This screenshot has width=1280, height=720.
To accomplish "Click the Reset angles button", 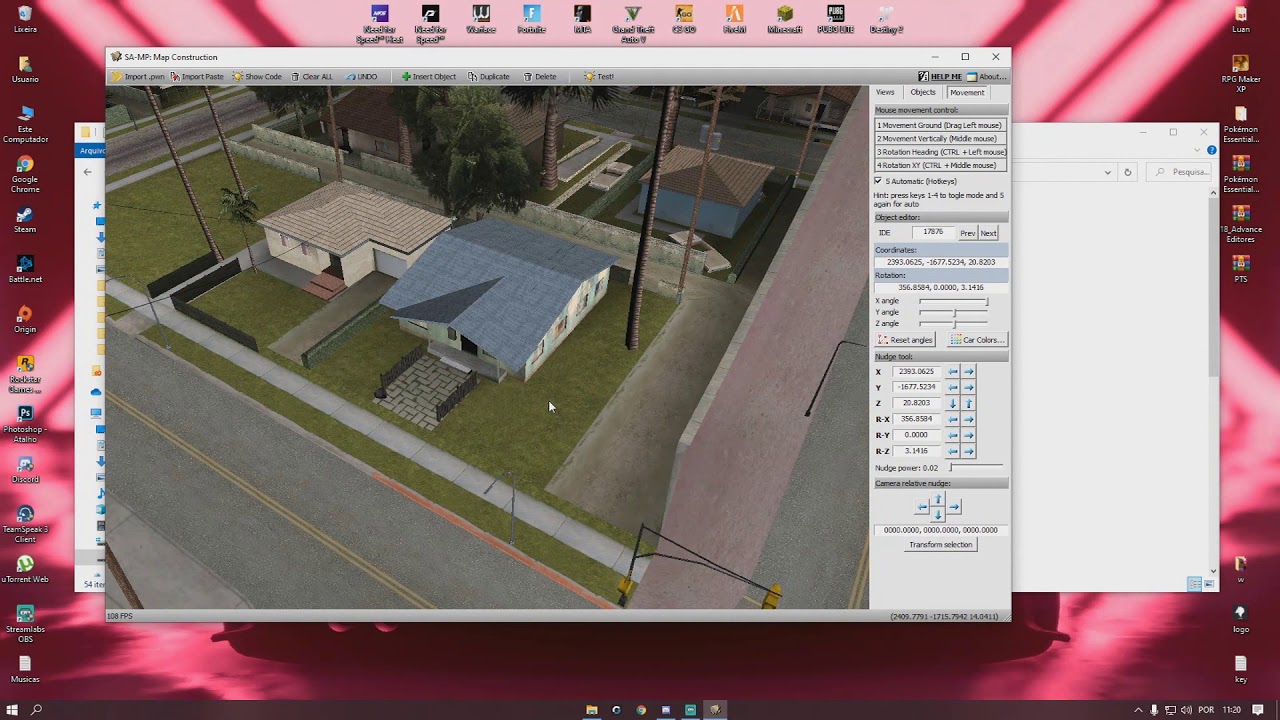I will 905,340.
